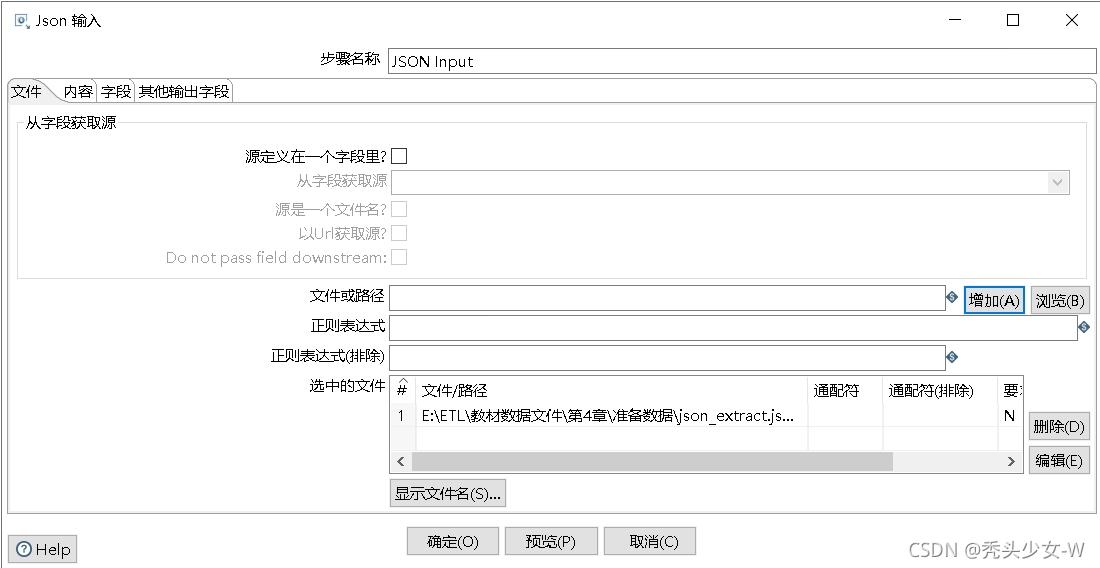
Task: Click 通配符 column header
Action: 845,391
